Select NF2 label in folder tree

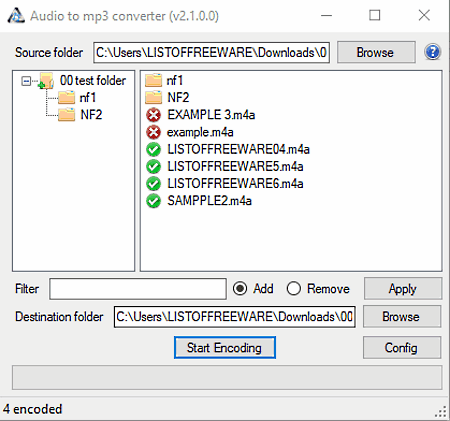click(x=91, y=115)
